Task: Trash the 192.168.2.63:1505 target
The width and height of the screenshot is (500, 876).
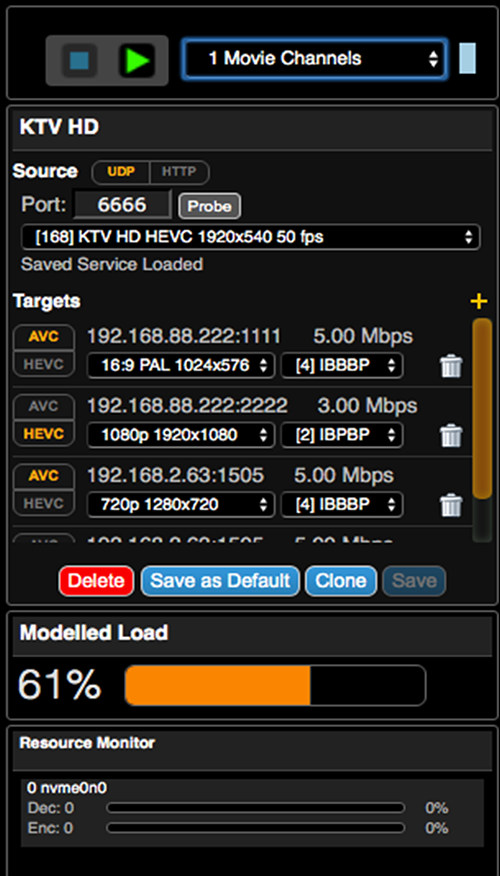Action: 451,505
